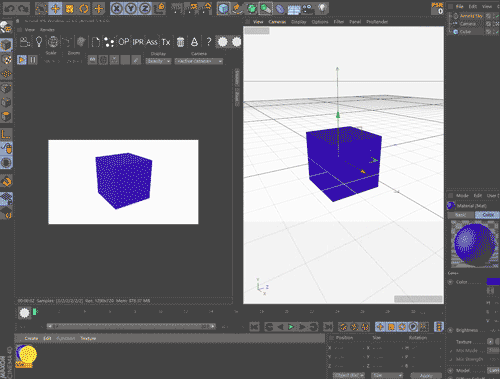Click the coordinate system icon
The width and height of the screenshot is (500, 379).
pos(160,8)
